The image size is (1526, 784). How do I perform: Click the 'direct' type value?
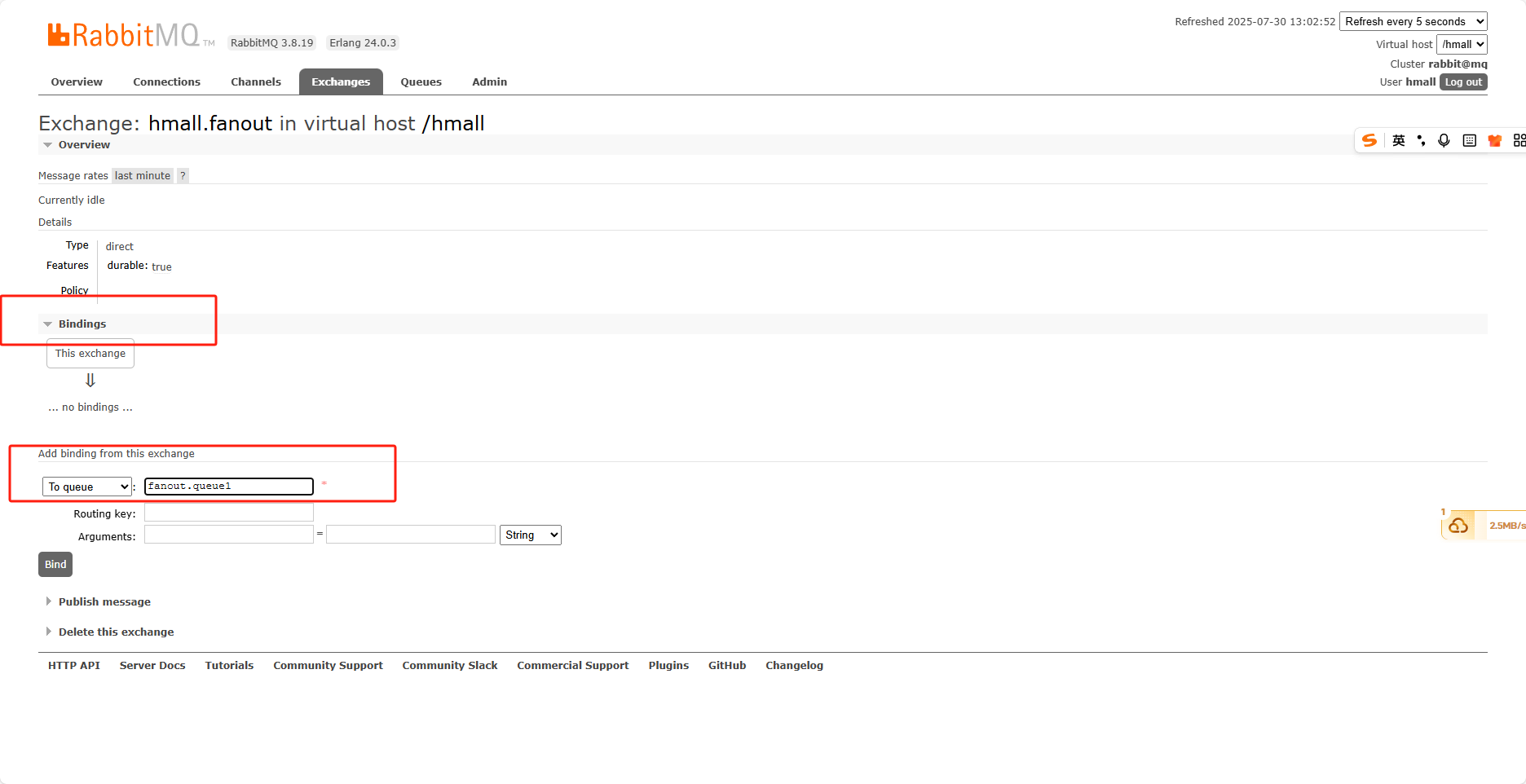tap(120, 246)
